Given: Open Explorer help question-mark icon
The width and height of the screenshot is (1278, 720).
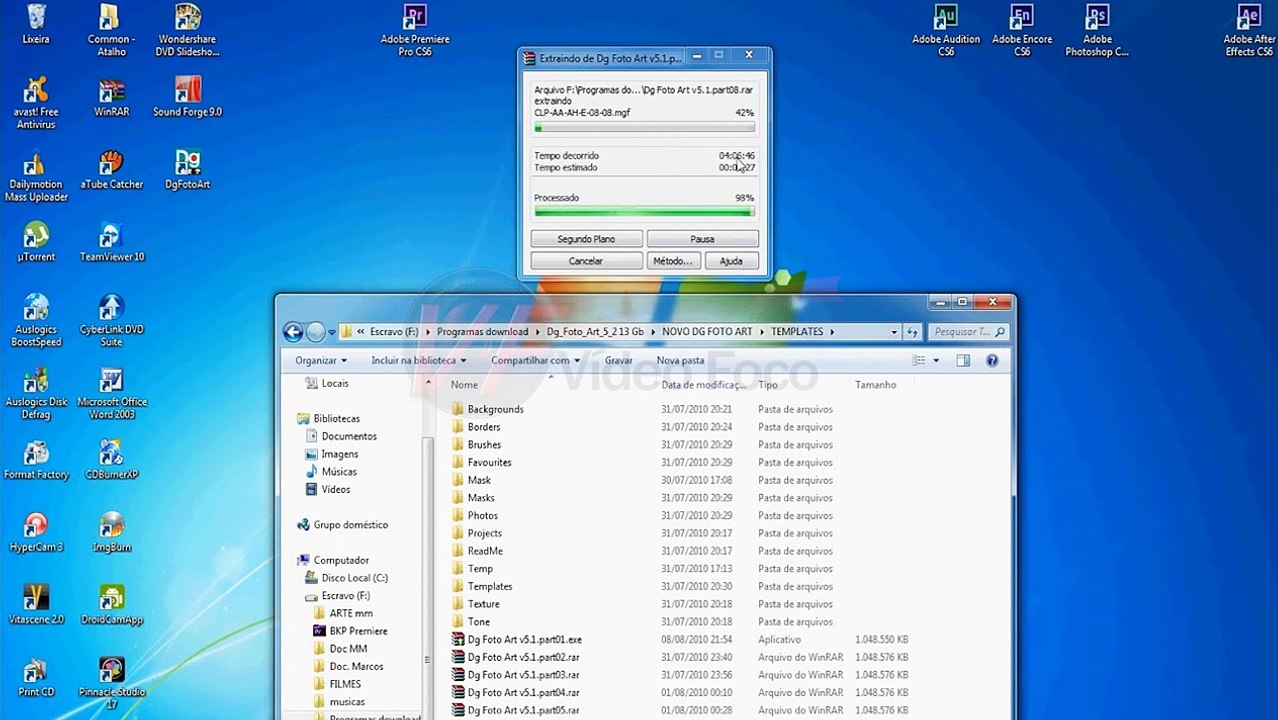Looking at the screenshot, I should (991, 360).
